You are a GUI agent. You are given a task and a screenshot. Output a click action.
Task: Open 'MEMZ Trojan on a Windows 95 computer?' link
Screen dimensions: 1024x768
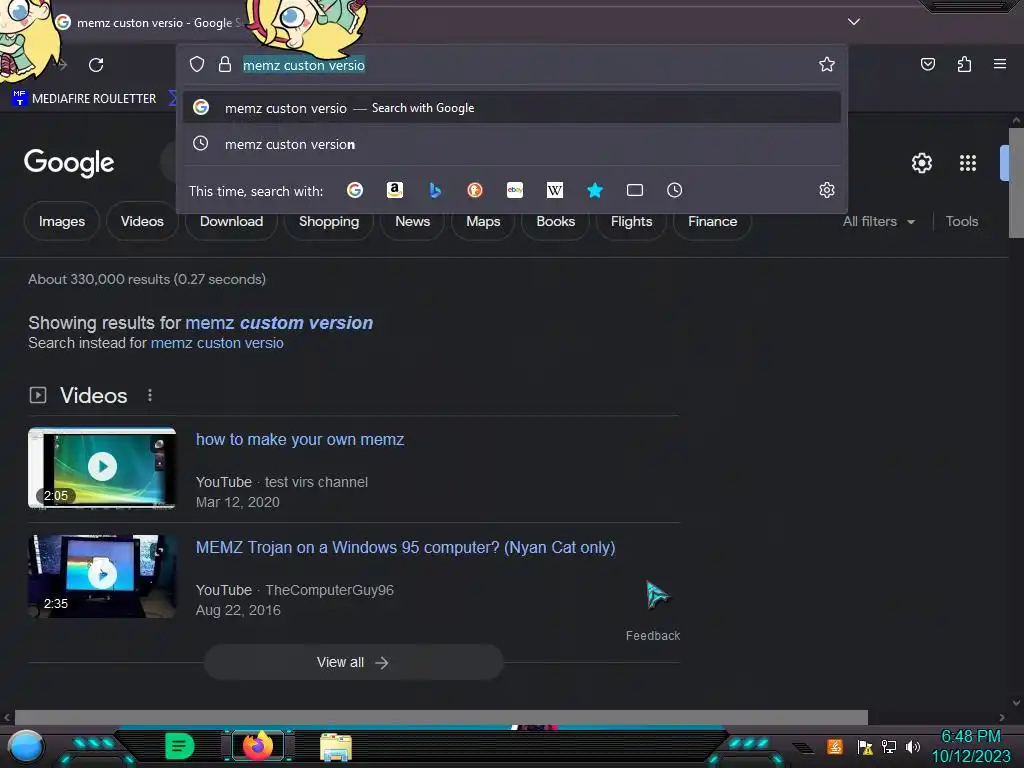point(406,547)
